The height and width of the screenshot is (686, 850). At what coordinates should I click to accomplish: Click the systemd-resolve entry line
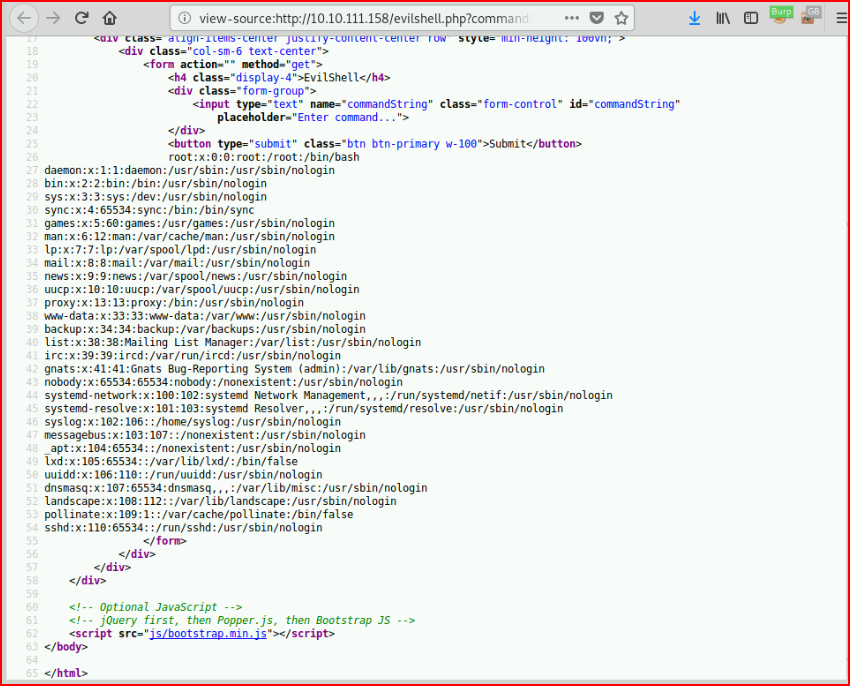304,408
